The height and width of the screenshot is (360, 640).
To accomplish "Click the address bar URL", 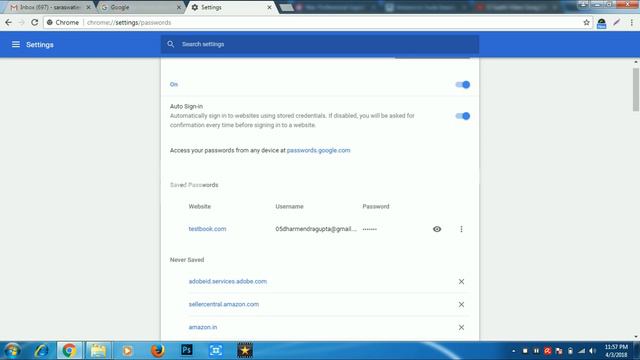I will click(x=129, y=22).
